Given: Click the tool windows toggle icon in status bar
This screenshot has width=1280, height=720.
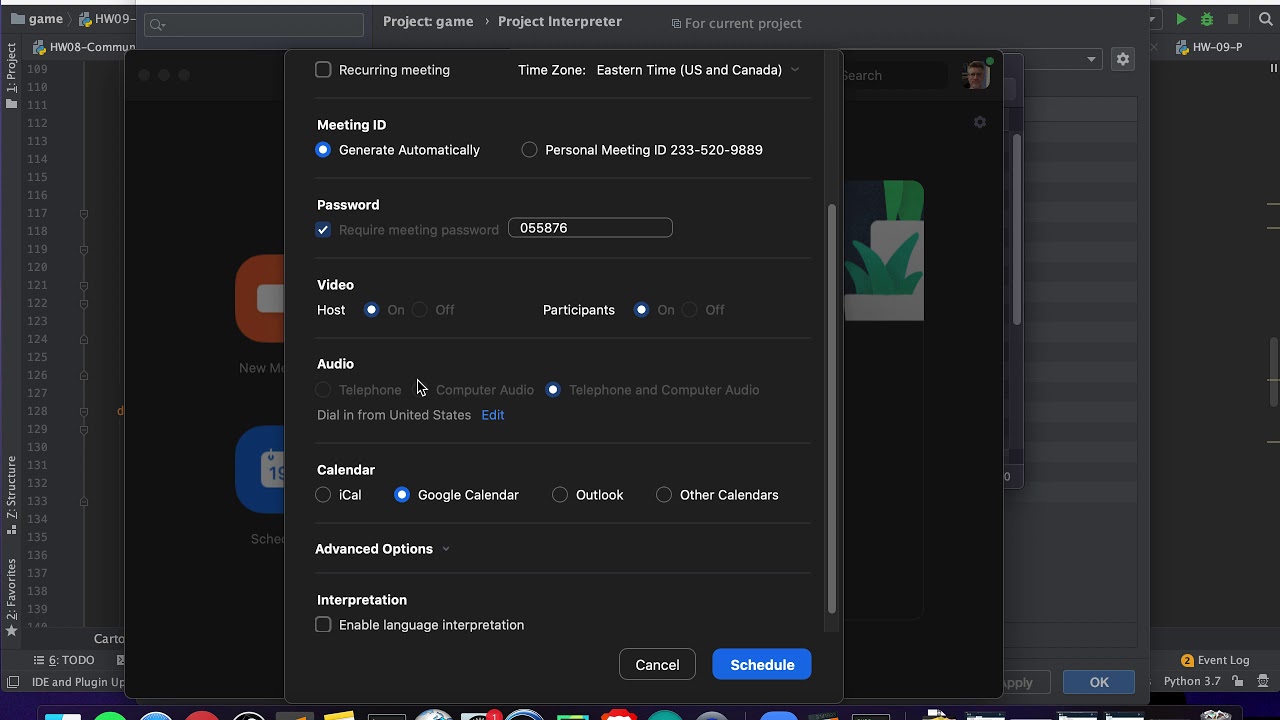Looking at the screenshot, I should pos(13,682).
